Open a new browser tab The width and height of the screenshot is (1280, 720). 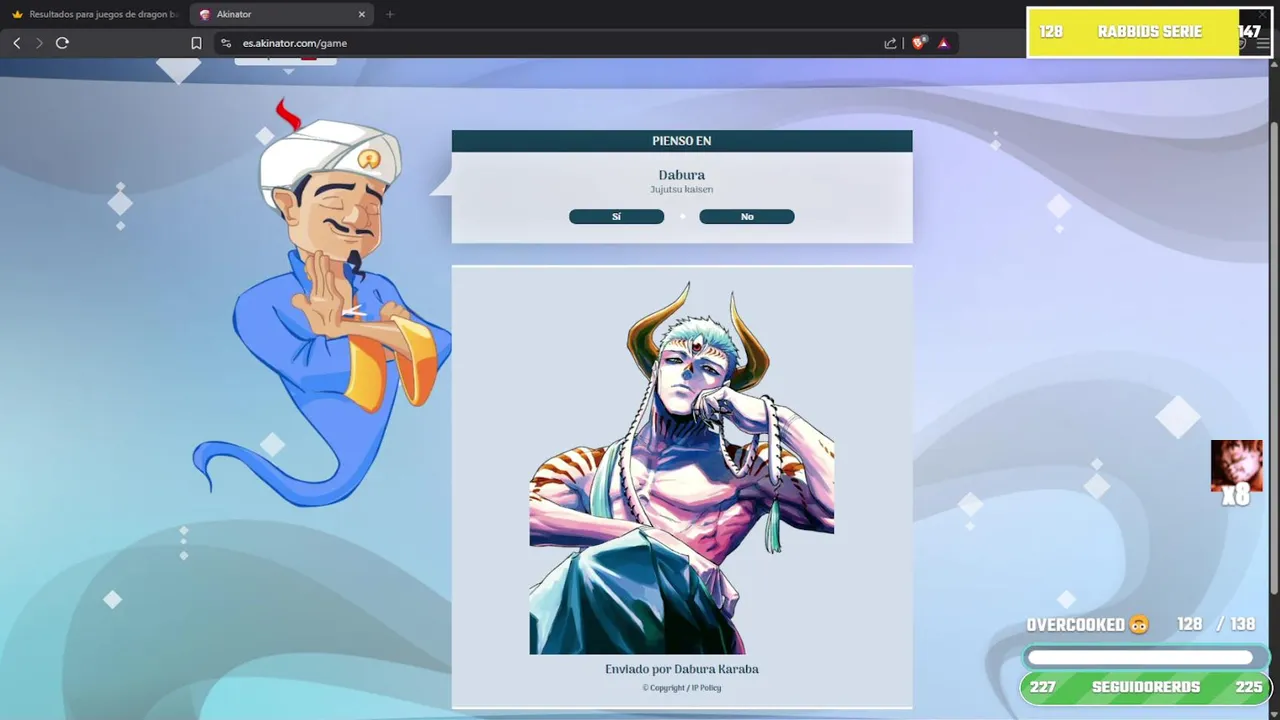[390, 14]
